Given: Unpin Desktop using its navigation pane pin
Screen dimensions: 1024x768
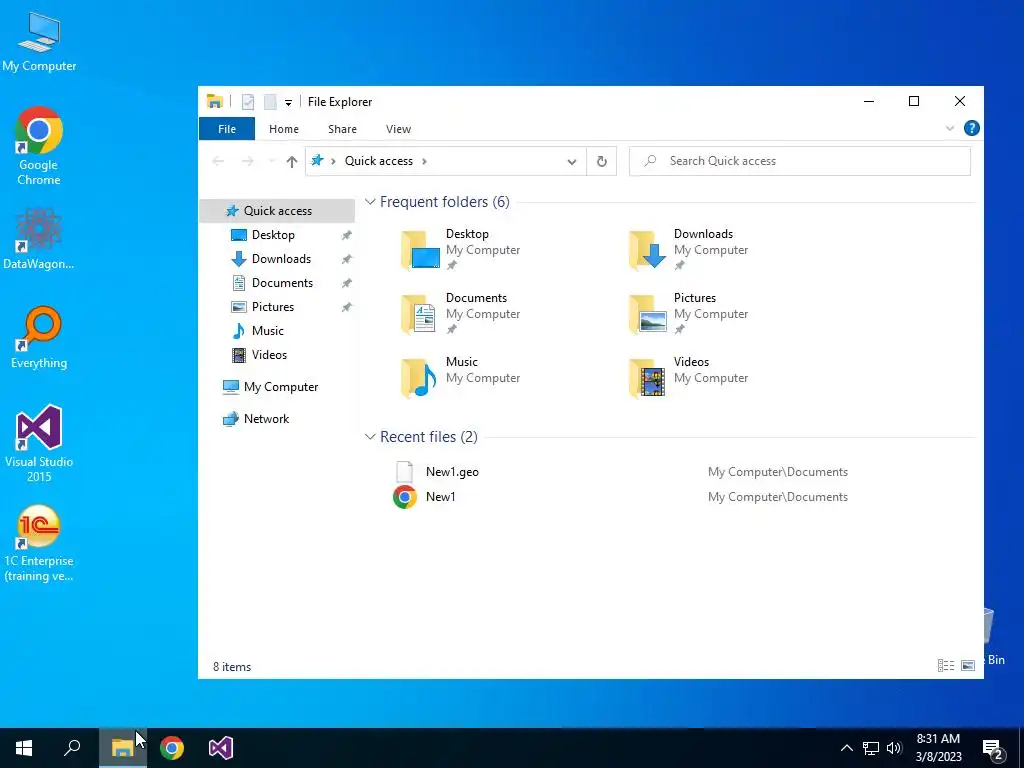Looking at the screenshot, I should (x=346, y=235).
